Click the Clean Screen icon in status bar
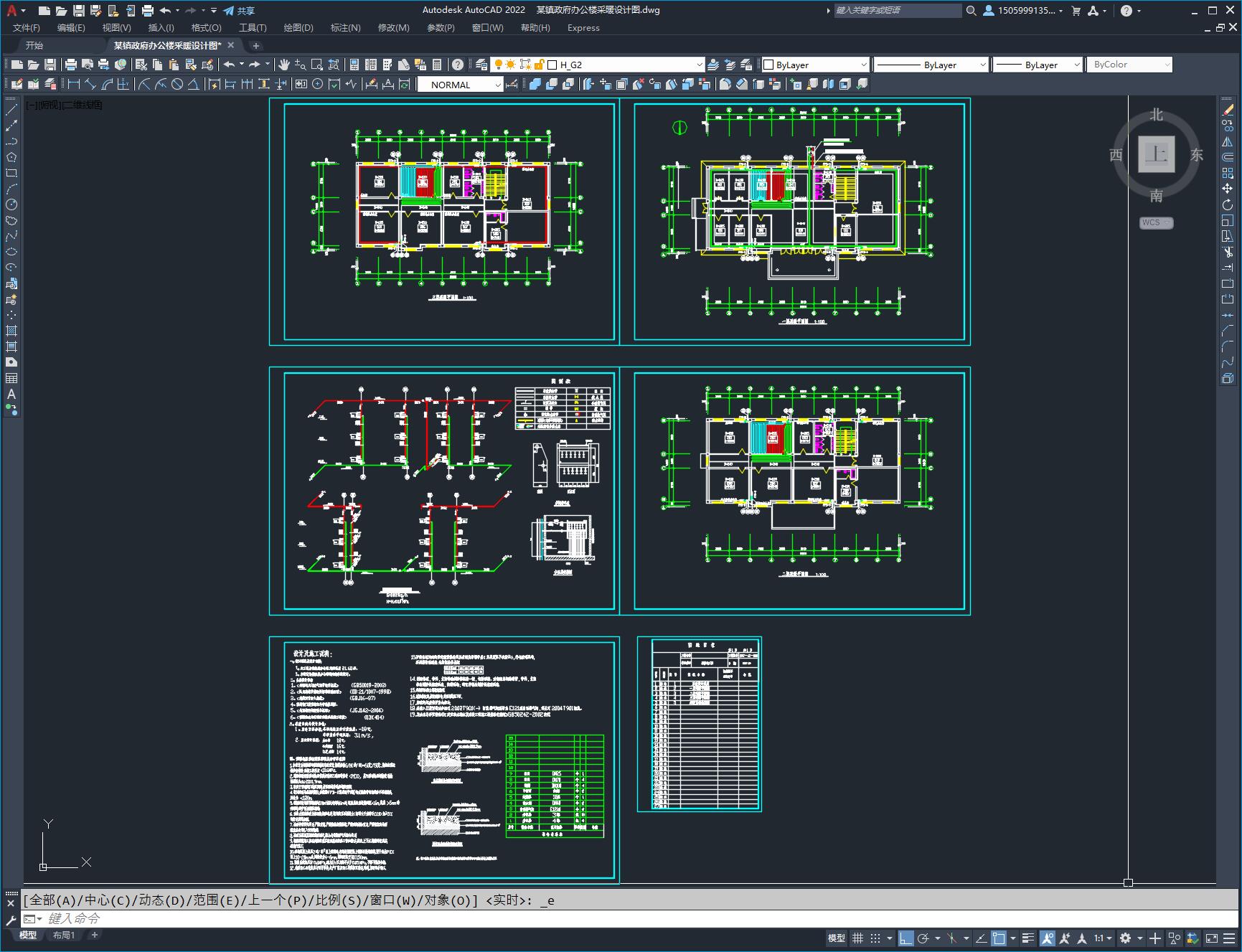 [1211, 938]
